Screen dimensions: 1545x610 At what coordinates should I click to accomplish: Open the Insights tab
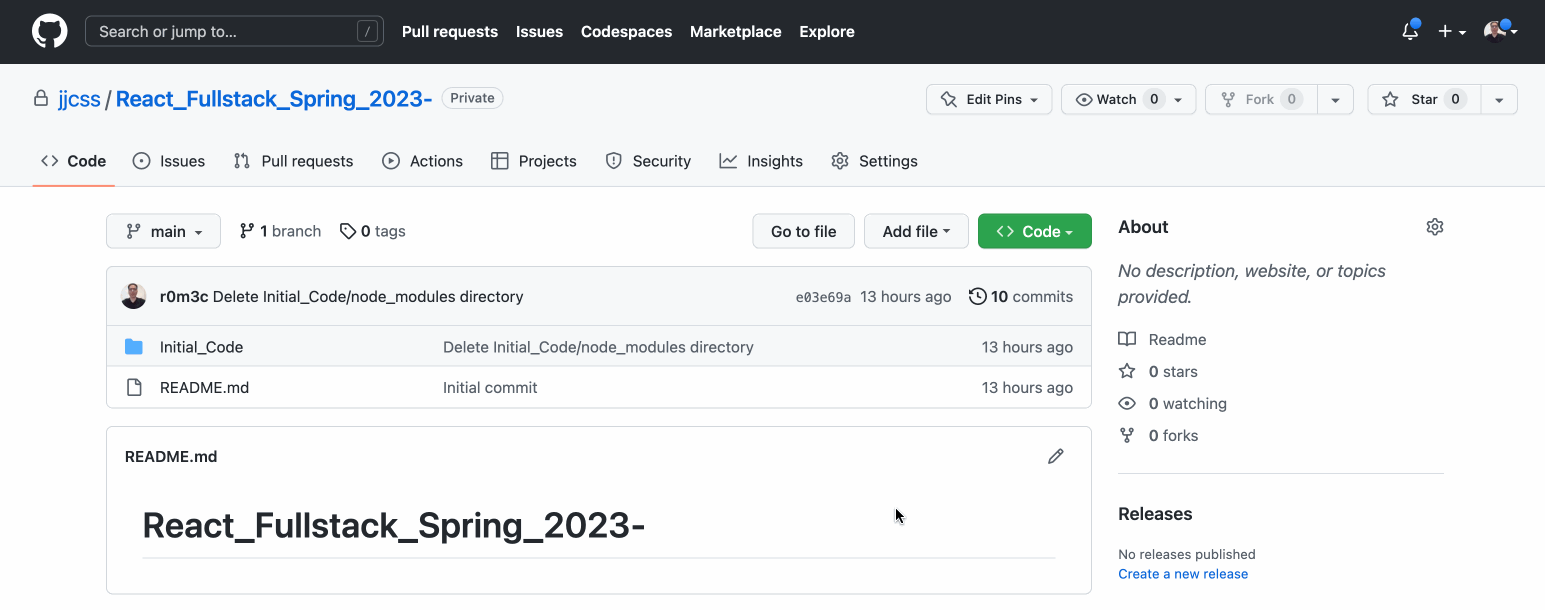coord(761,161)
